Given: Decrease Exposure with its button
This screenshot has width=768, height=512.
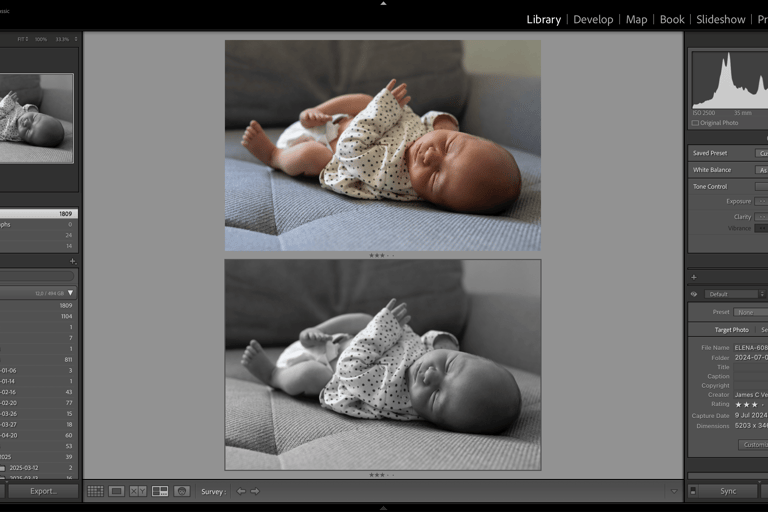Looking at the screenshot, I should coord(762,201).
